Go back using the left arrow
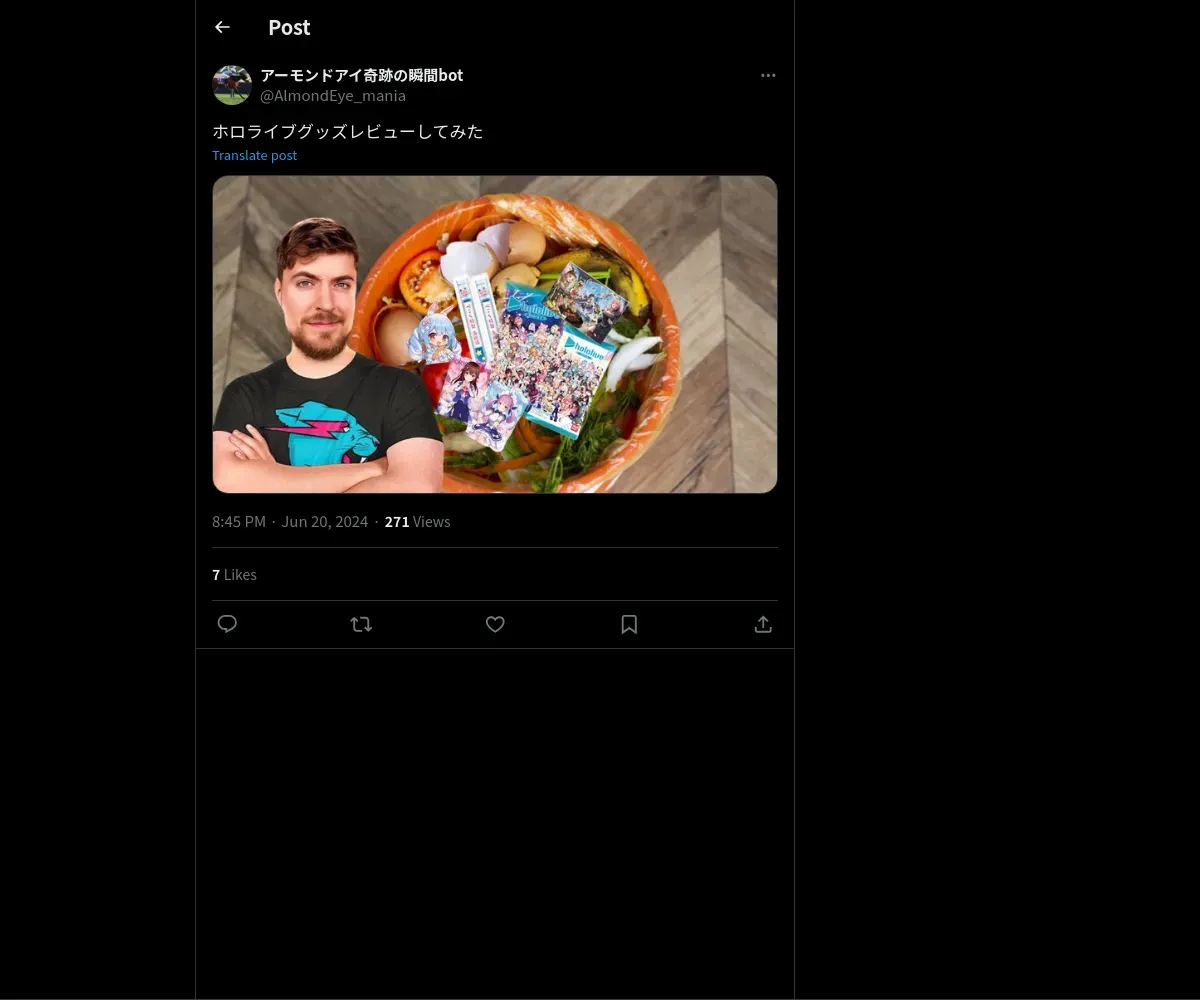Viewport: 1200px width, 1000px height. coord(222,28)
